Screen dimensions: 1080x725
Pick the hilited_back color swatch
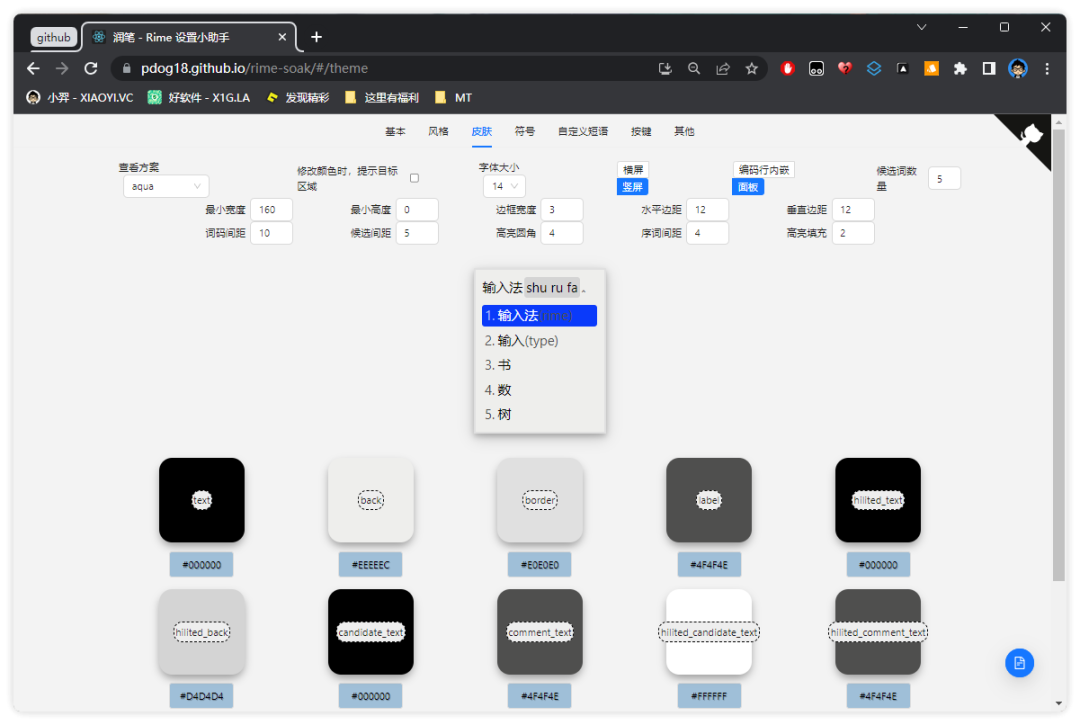201,632
